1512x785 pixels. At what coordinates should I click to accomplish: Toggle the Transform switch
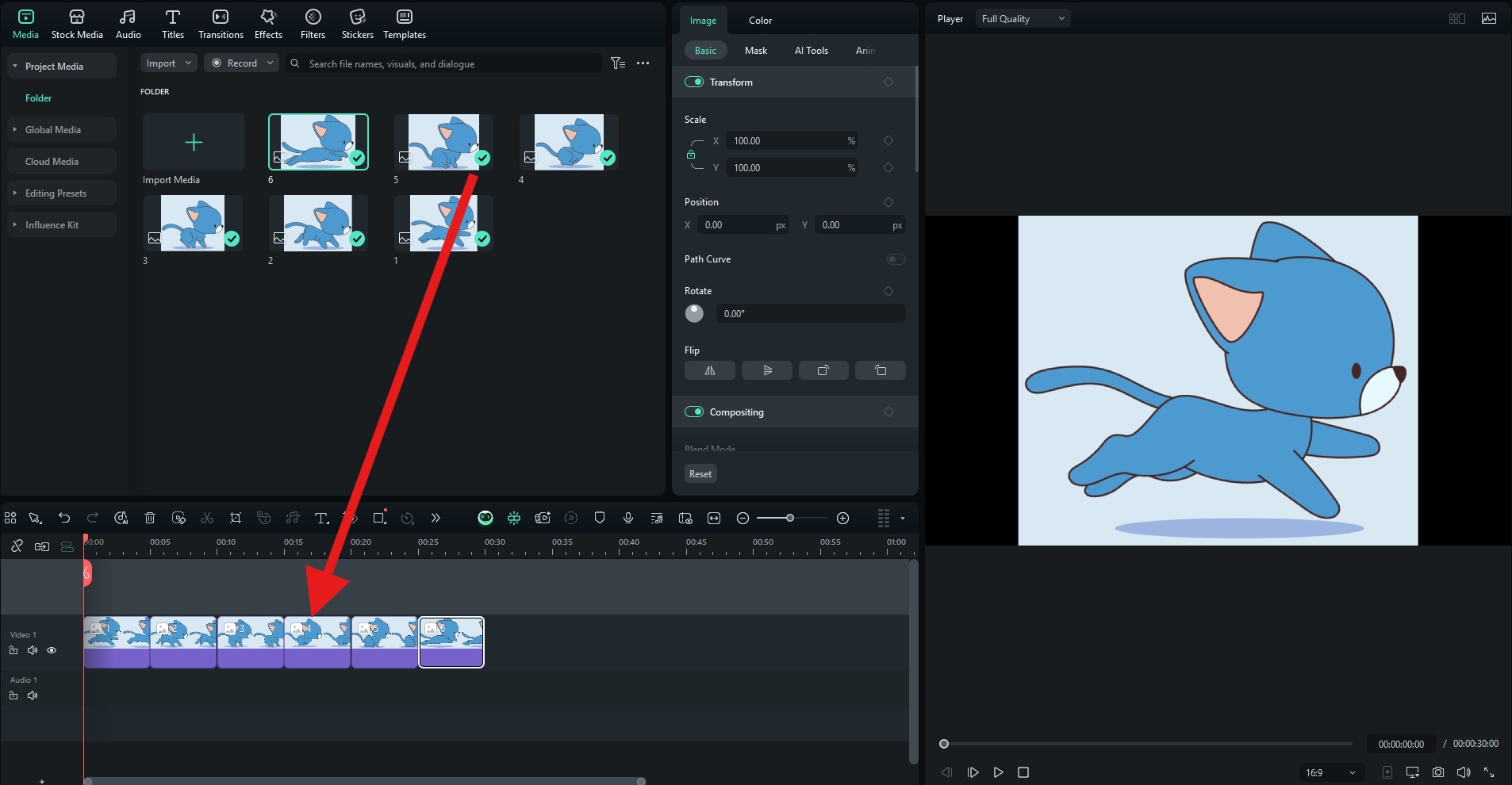pos(694,82)
